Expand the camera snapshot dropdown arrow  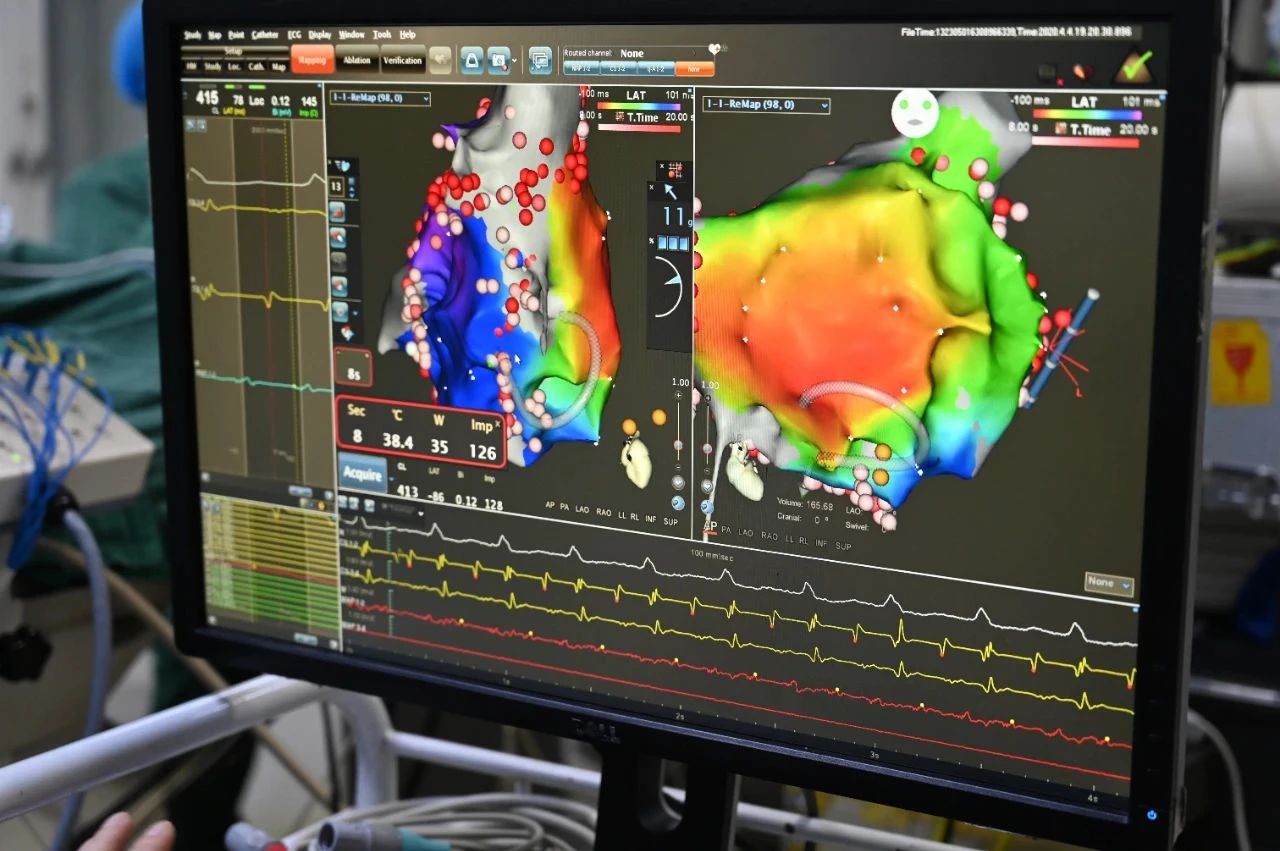[514, 61]
